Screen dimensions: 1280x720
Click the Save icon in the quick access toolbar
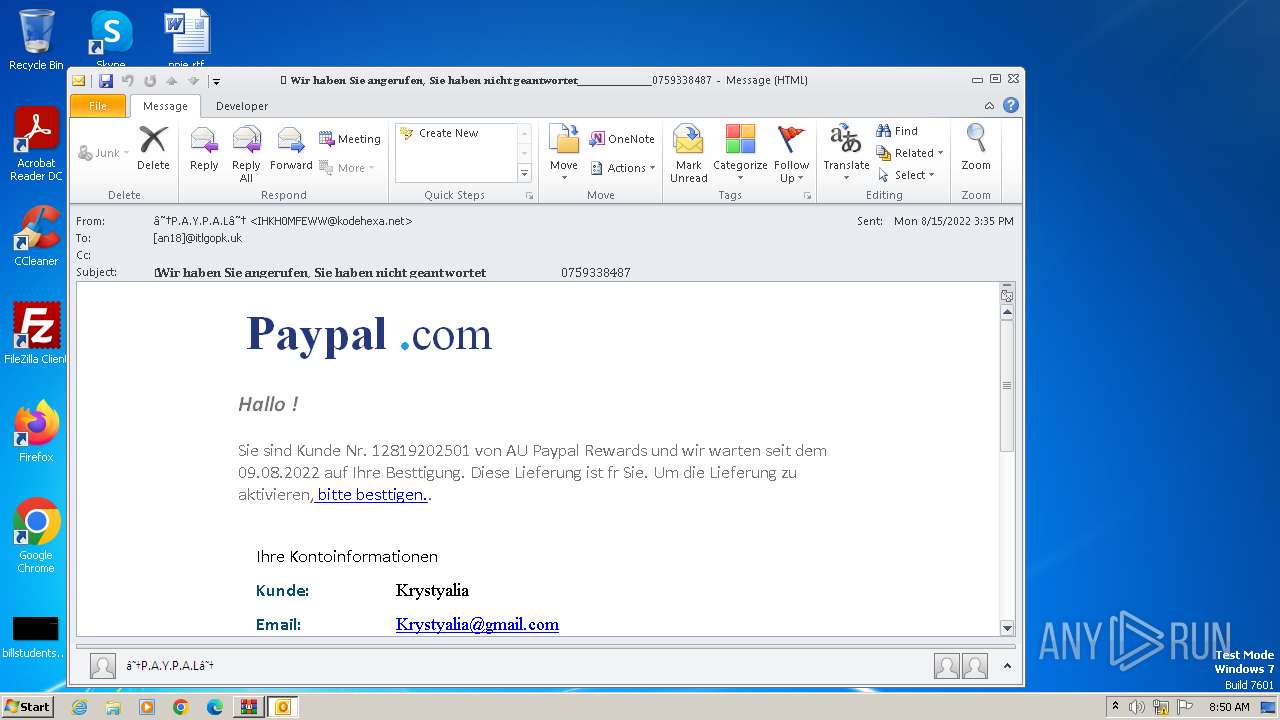pos(105,81)
